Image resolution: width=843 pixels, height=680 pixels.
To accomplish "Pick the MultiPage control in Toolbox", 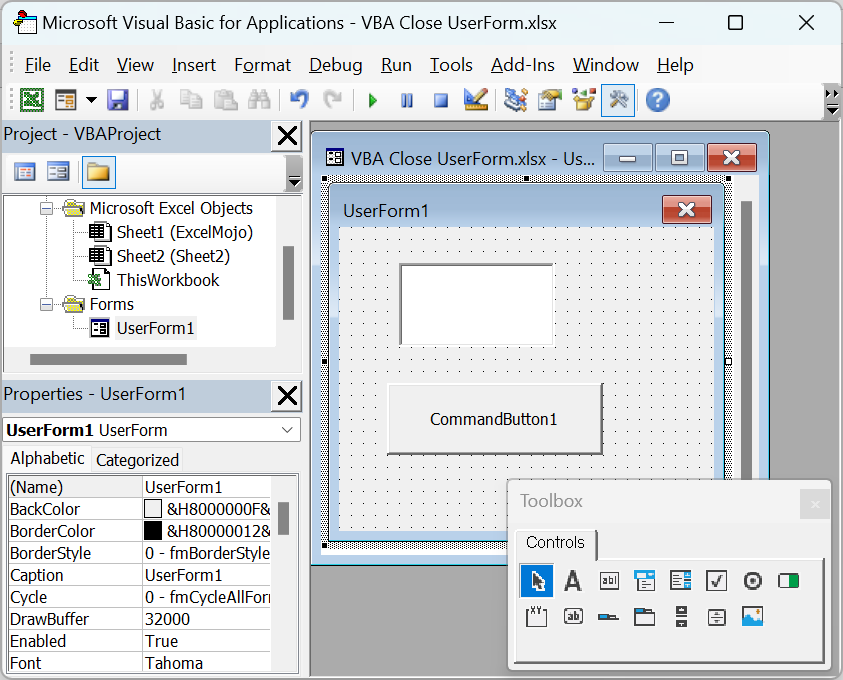I will 645,617.
